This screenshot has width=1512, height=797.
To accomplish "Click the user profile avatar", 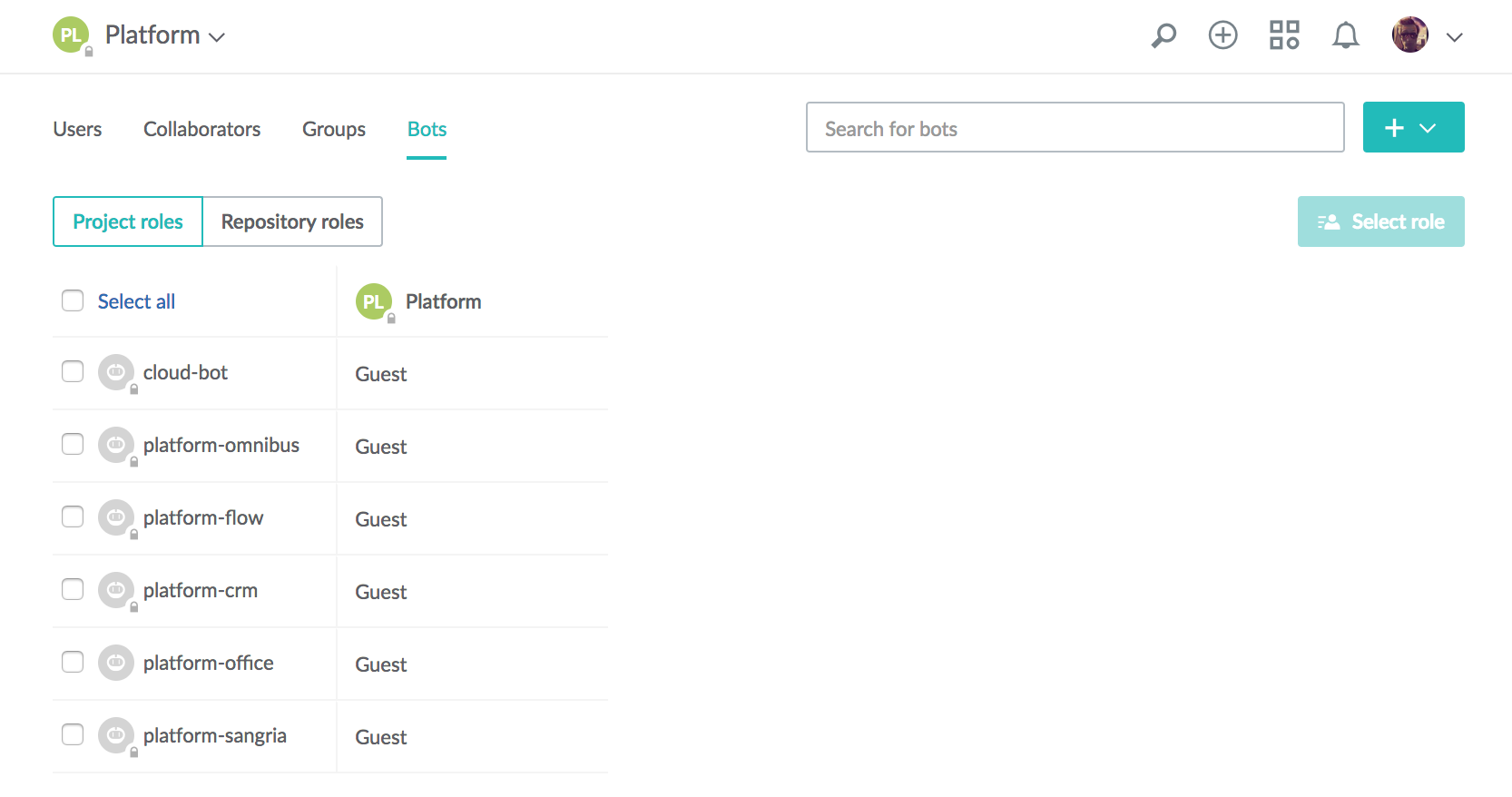I will point(1409,35).
